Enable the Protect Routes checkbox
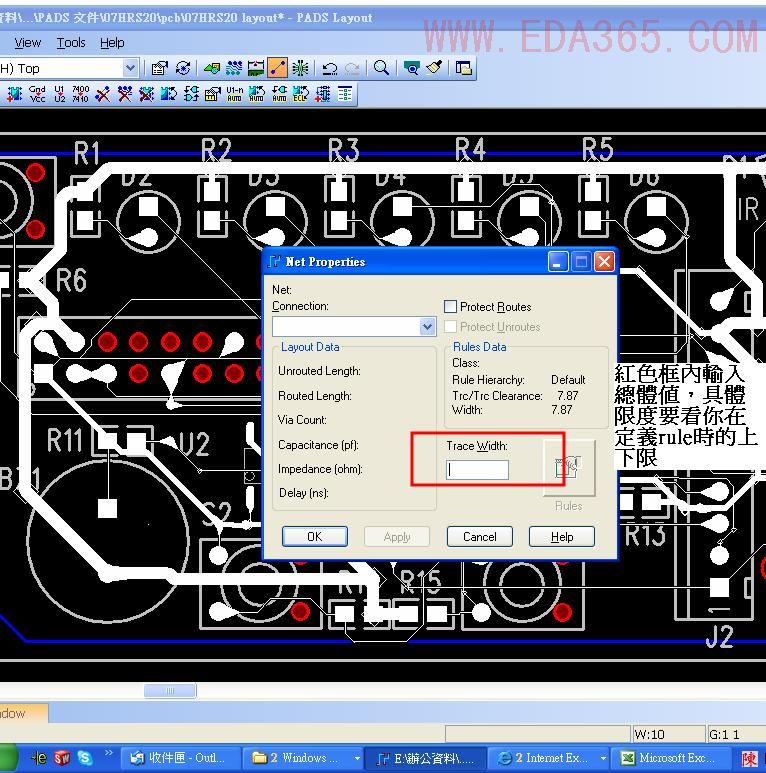 [451, 307]
